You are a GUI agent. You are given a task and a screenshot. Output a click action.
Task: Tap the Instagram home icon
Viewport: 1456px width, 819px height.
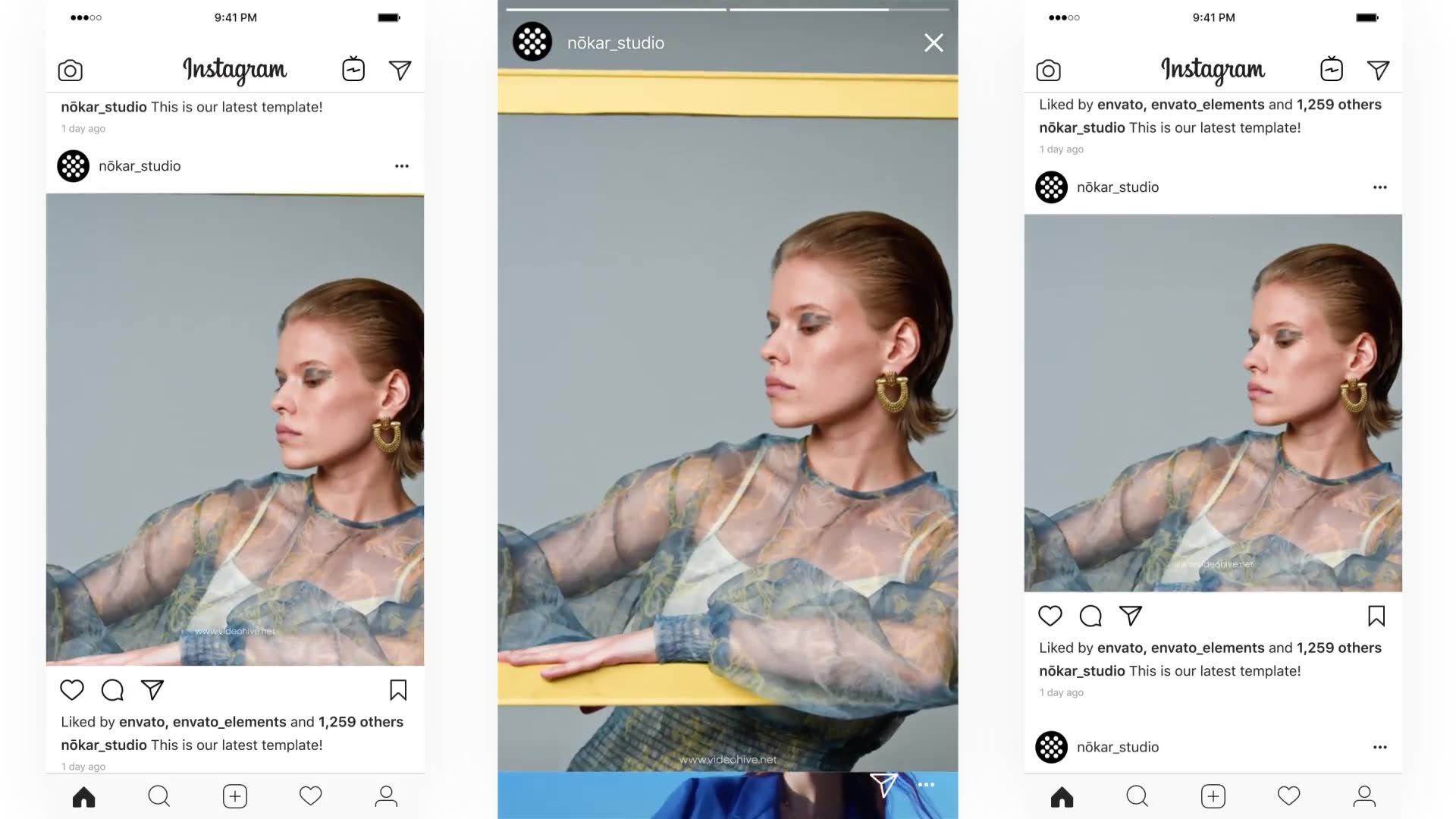pyautogui.click(x=84, y=796)
